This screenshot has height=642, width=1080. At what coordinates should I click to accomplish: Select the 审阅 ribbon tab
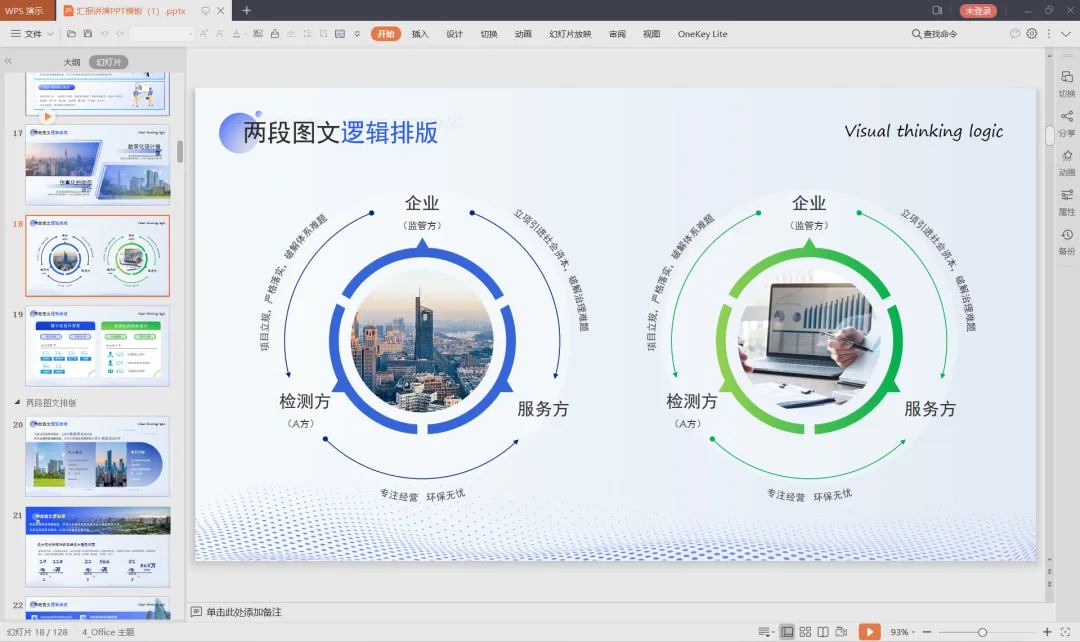click(617, 34)
